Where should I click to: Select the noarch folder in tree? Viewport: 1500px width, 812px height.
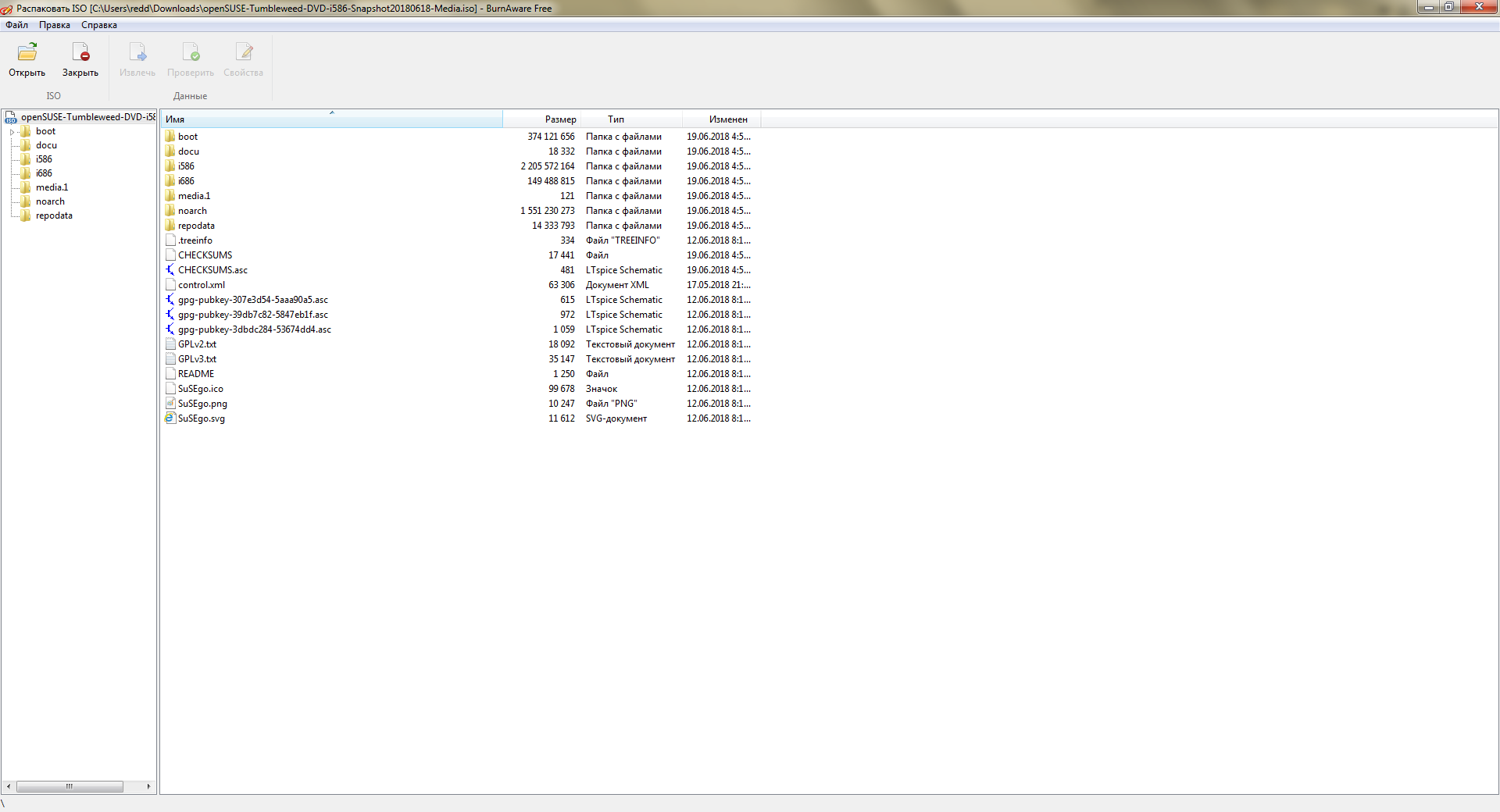coord(50,201)
